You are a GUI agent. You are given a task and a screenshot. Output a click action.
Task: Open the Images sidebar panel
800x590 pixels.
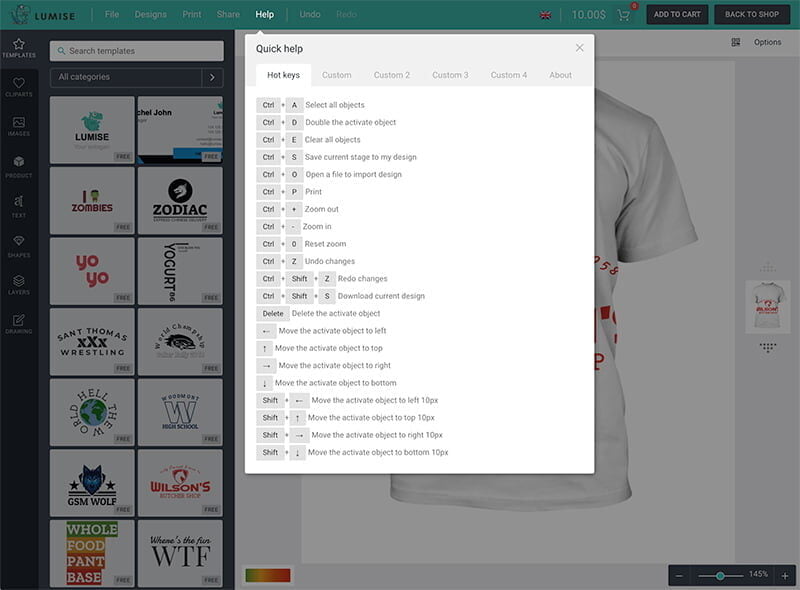18,126
